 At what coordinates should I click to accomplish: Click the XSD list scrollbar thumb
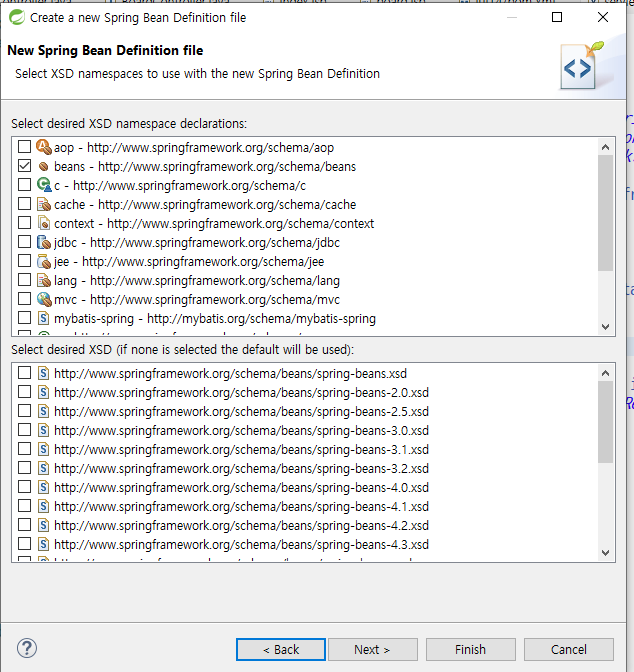point(605,422)
